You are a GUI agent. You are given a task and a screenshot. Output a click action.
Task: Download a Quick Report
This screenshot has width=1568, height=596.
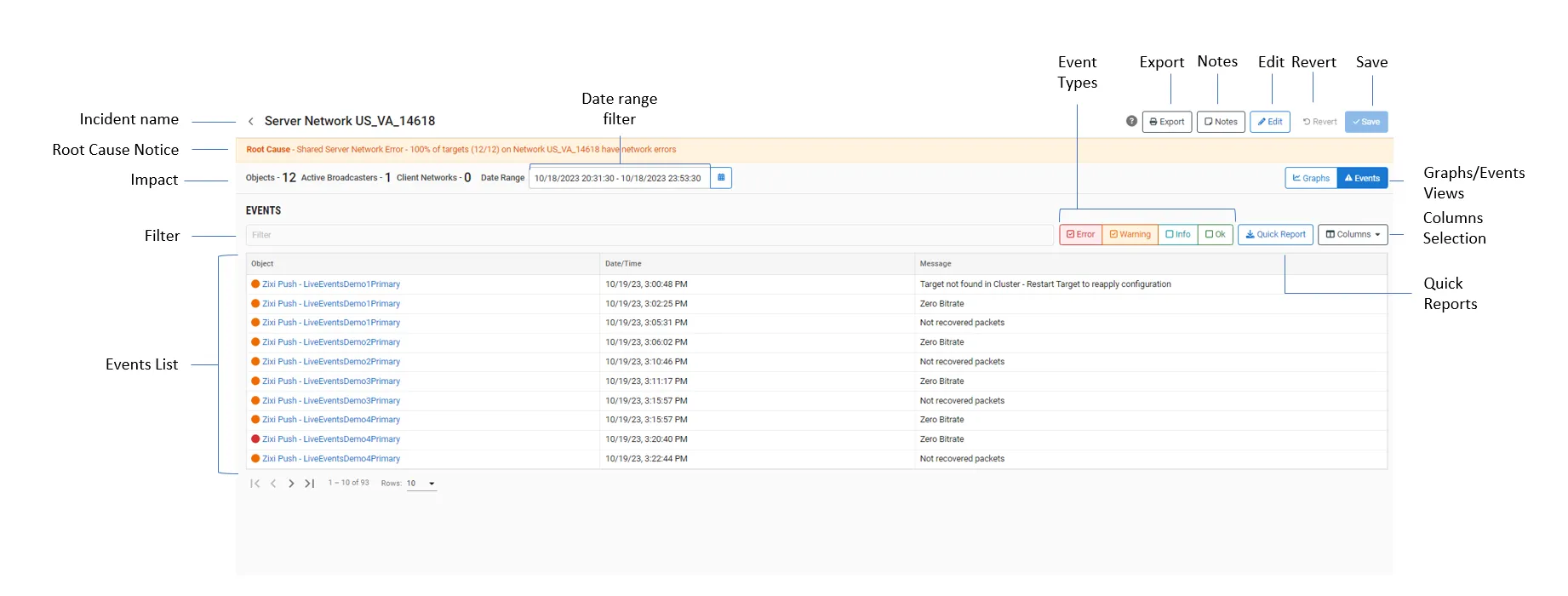coord(1275,234)
